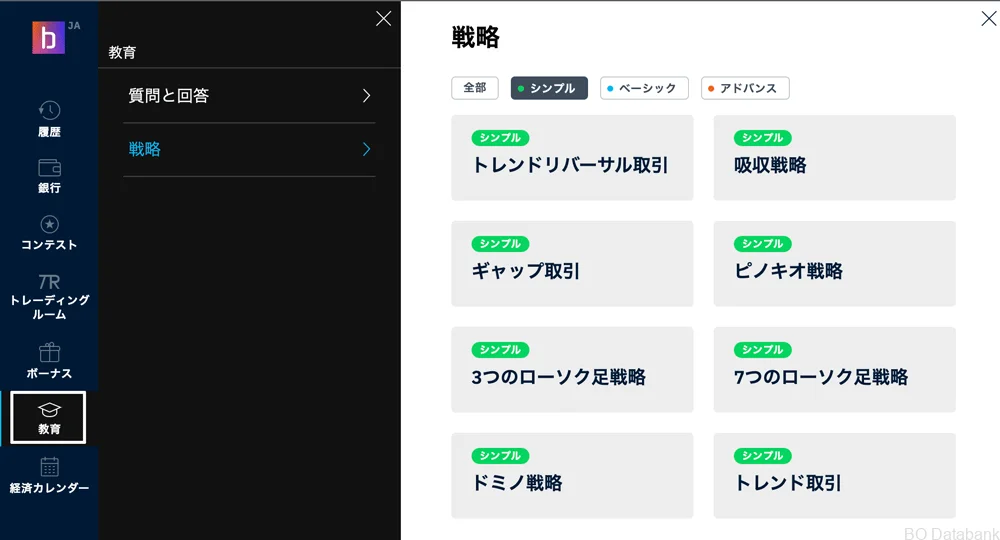Screen dimensions: 1000x540
Task: Open the トレンドリバーサル取引 strategy card
Action: pos(572,158)
